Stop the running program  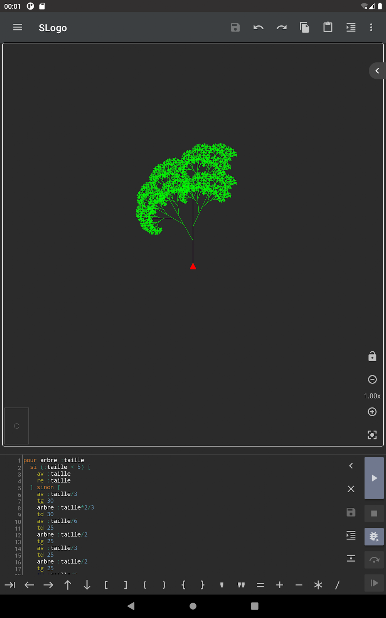click(374, 514)
